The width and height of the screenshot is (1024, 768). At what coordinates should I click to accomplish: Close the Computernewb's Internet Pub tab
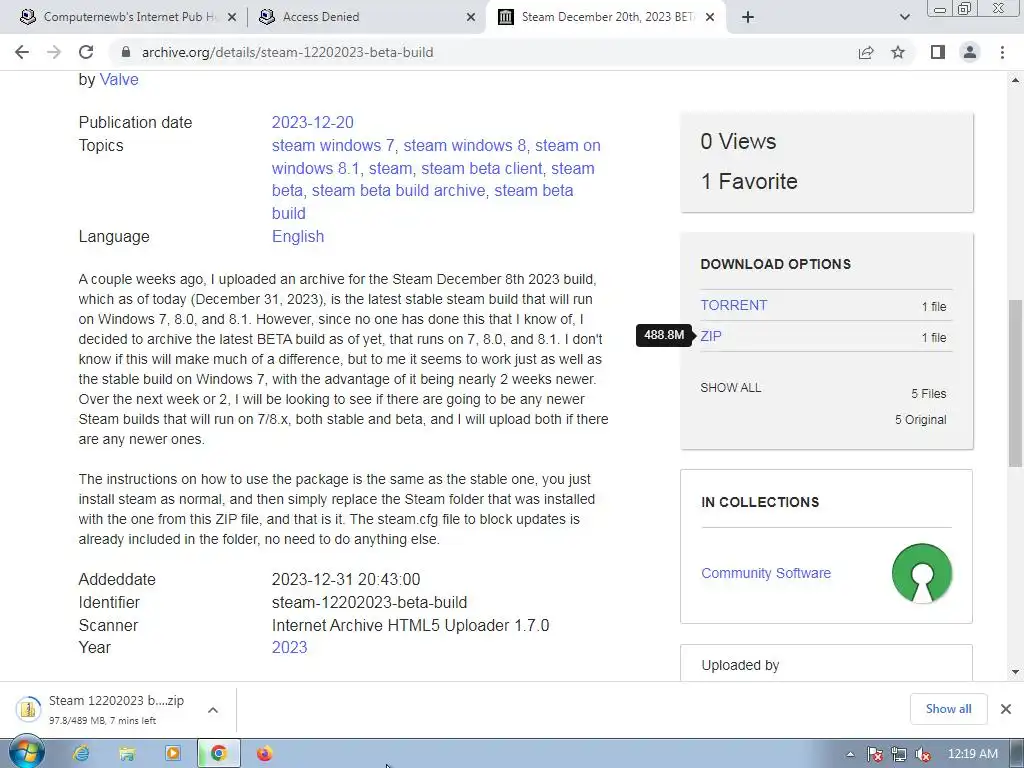click(x=232, y=17)
